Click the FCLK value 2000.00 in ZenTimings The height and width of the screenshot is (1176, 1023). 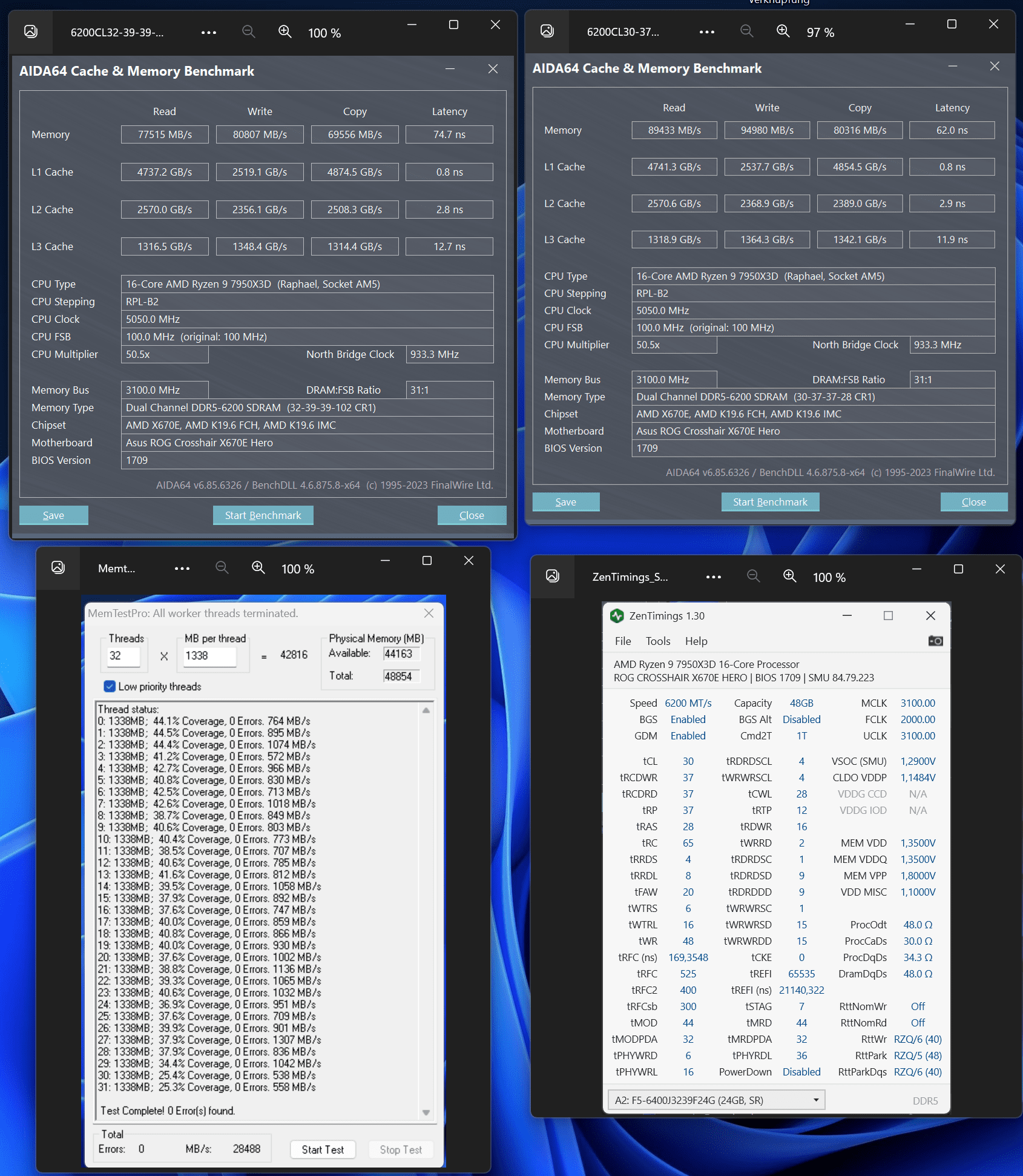tap(918, 719)
